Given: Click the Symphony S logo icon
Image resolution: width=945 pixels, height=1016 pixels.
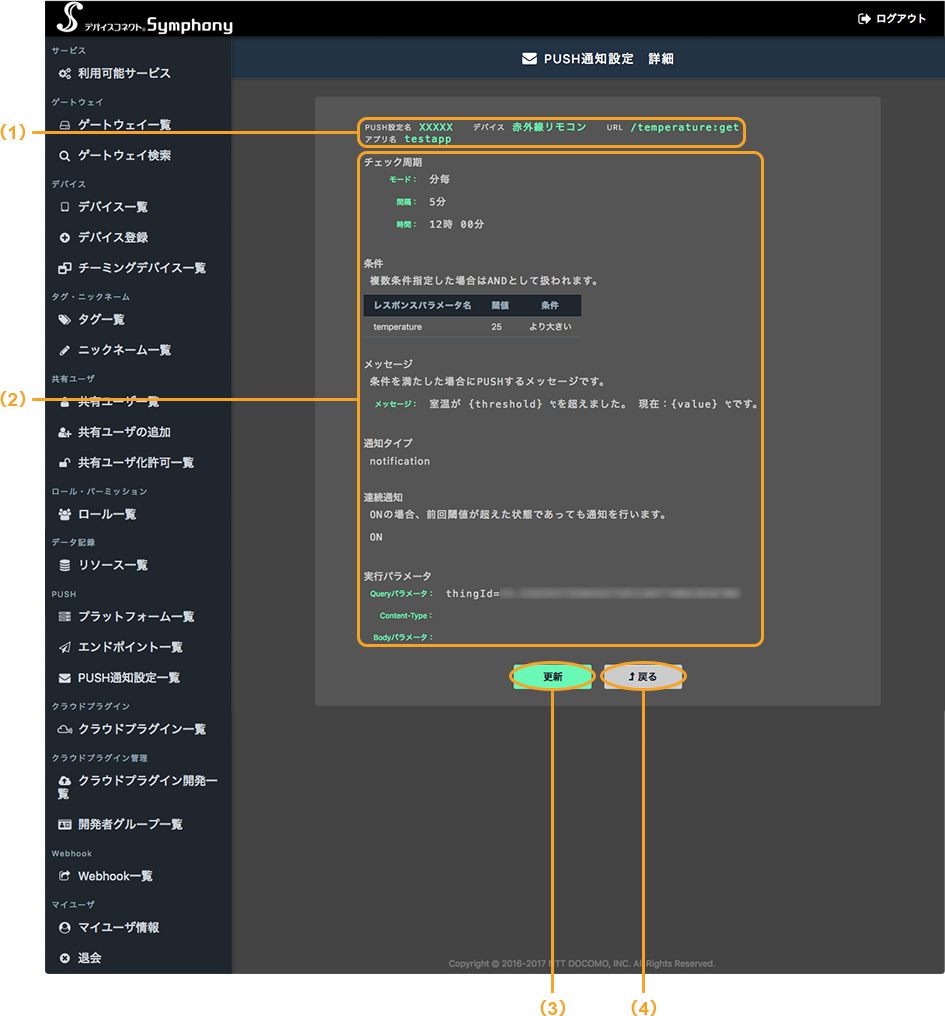Looking at the screenshot, I should (x=69, y=17).
